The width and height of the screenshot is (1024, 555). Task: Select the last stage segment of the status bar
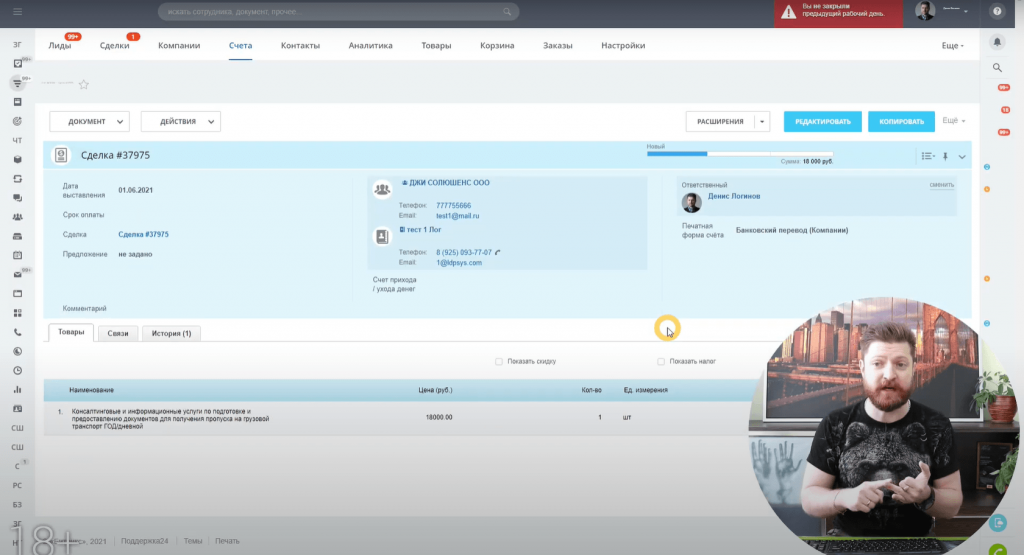tap(801, 153)
